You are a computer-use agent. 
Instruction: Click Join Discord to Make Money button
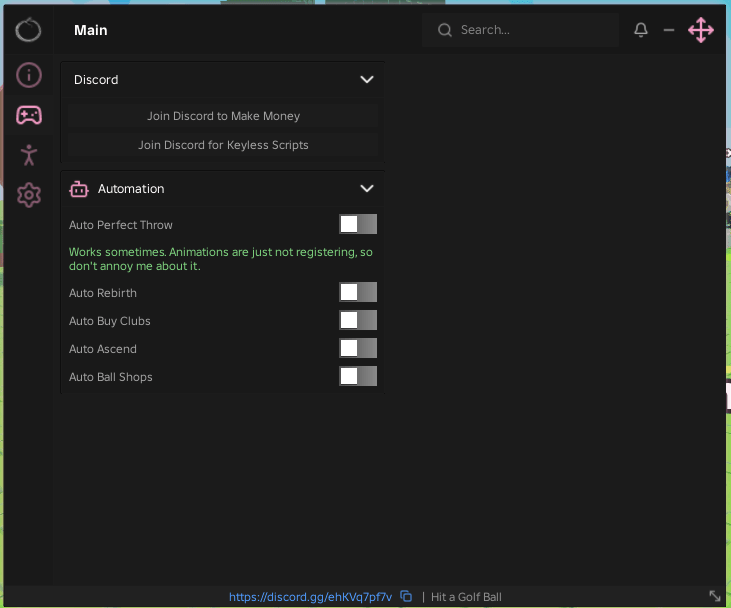(223, 116)
